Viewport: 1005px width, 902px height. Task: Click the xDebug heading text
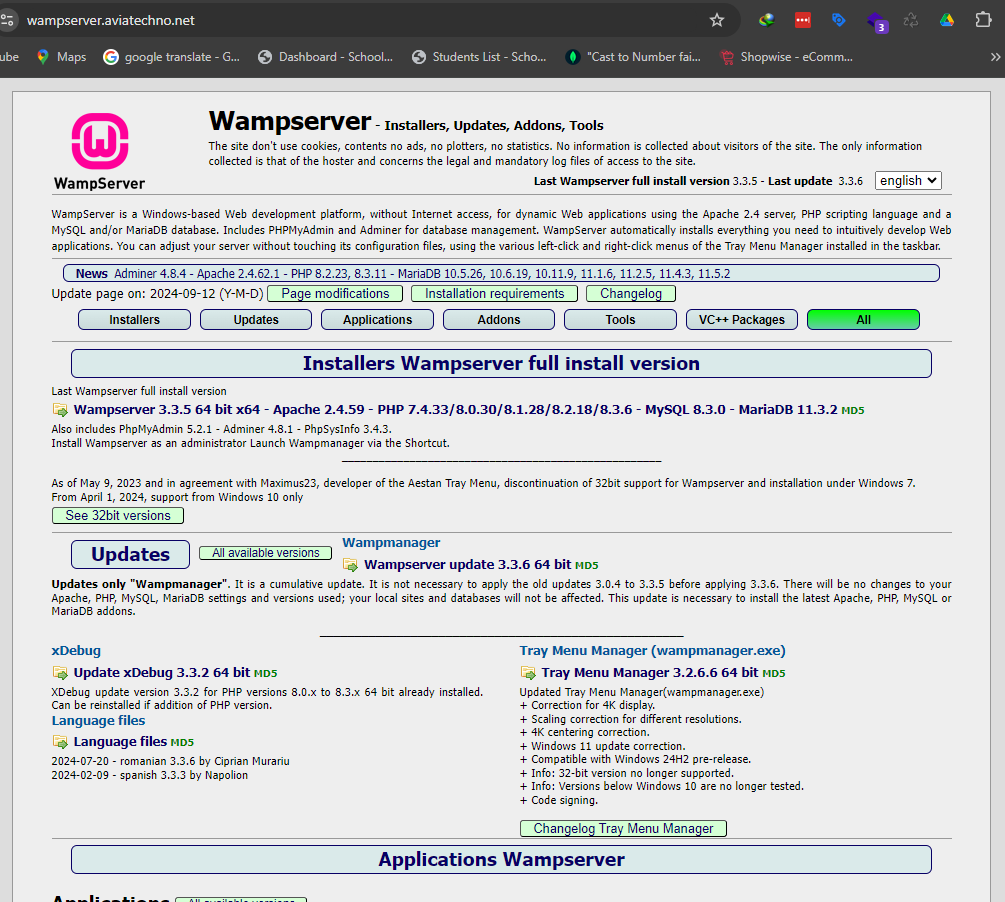76,651
